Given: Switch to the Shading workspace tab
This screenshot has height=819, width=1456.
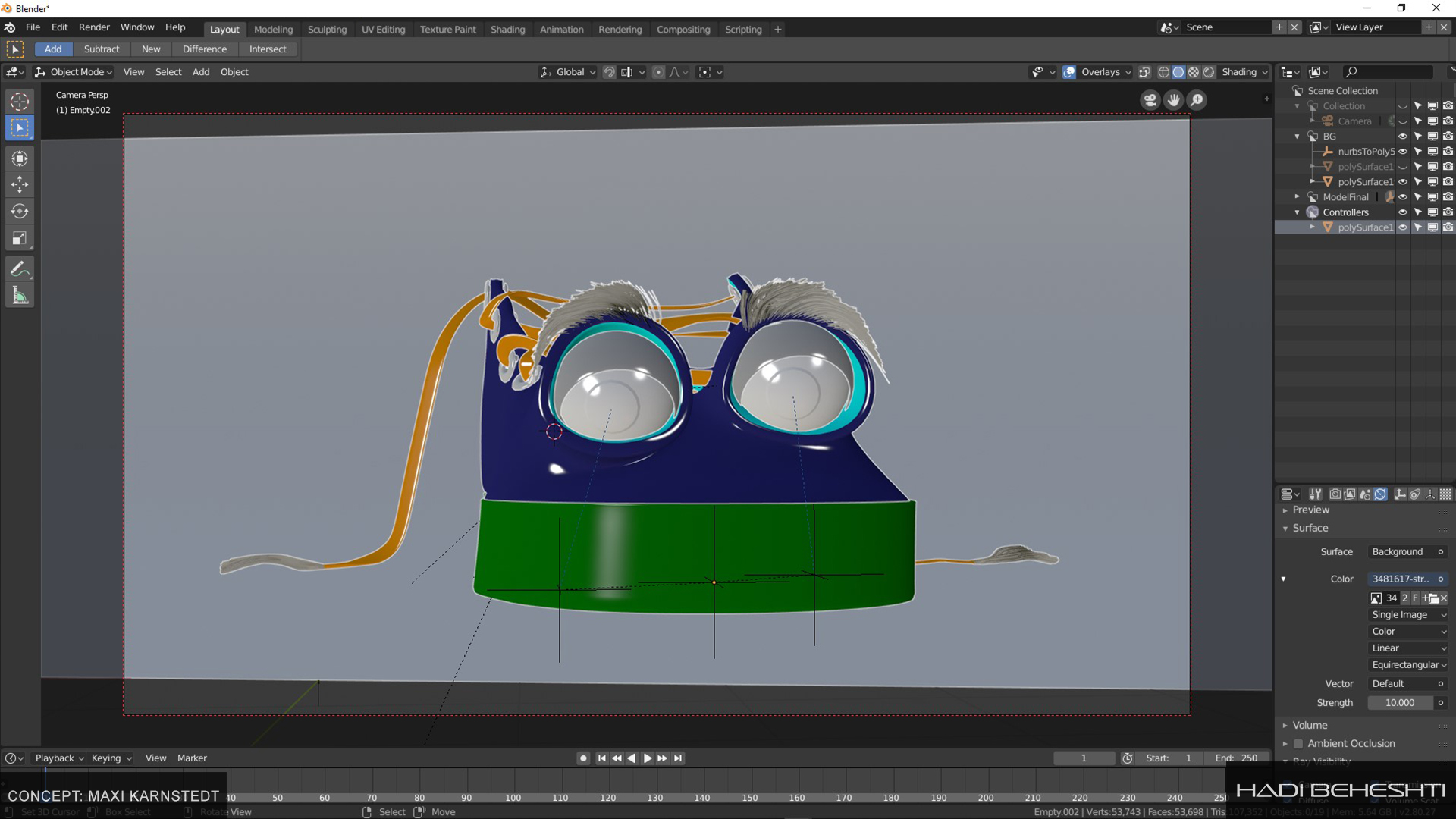Looking at the screenshot, I should (x=507, y=30).
